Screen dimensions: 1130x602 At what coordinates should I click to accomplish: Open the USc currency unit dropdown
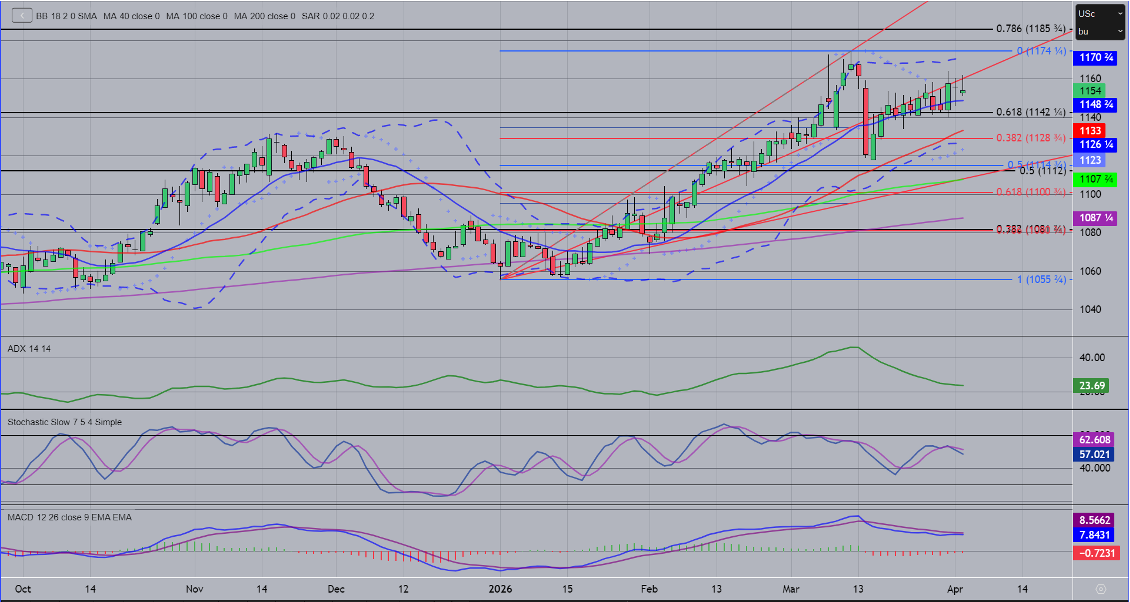click(1101, 14)
